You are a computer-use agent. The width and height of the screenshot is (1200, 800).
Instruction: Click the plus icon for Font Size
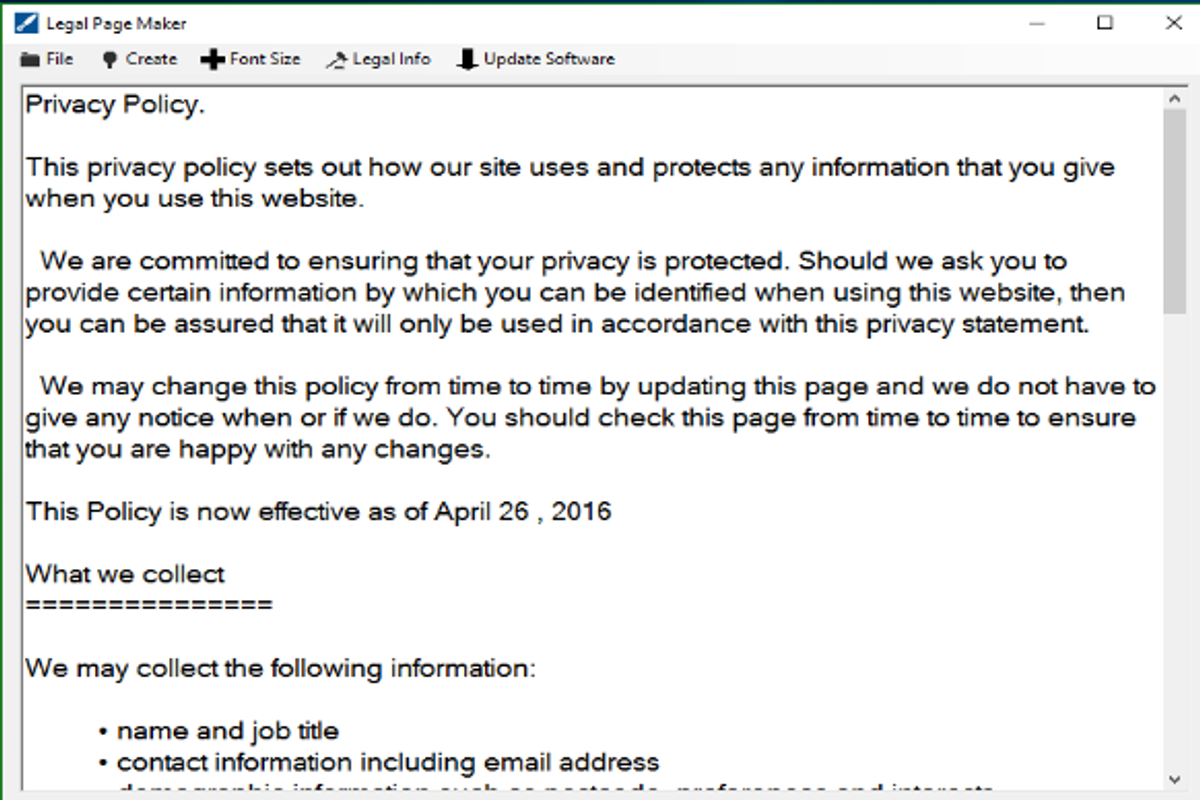(x=212, y=60)
